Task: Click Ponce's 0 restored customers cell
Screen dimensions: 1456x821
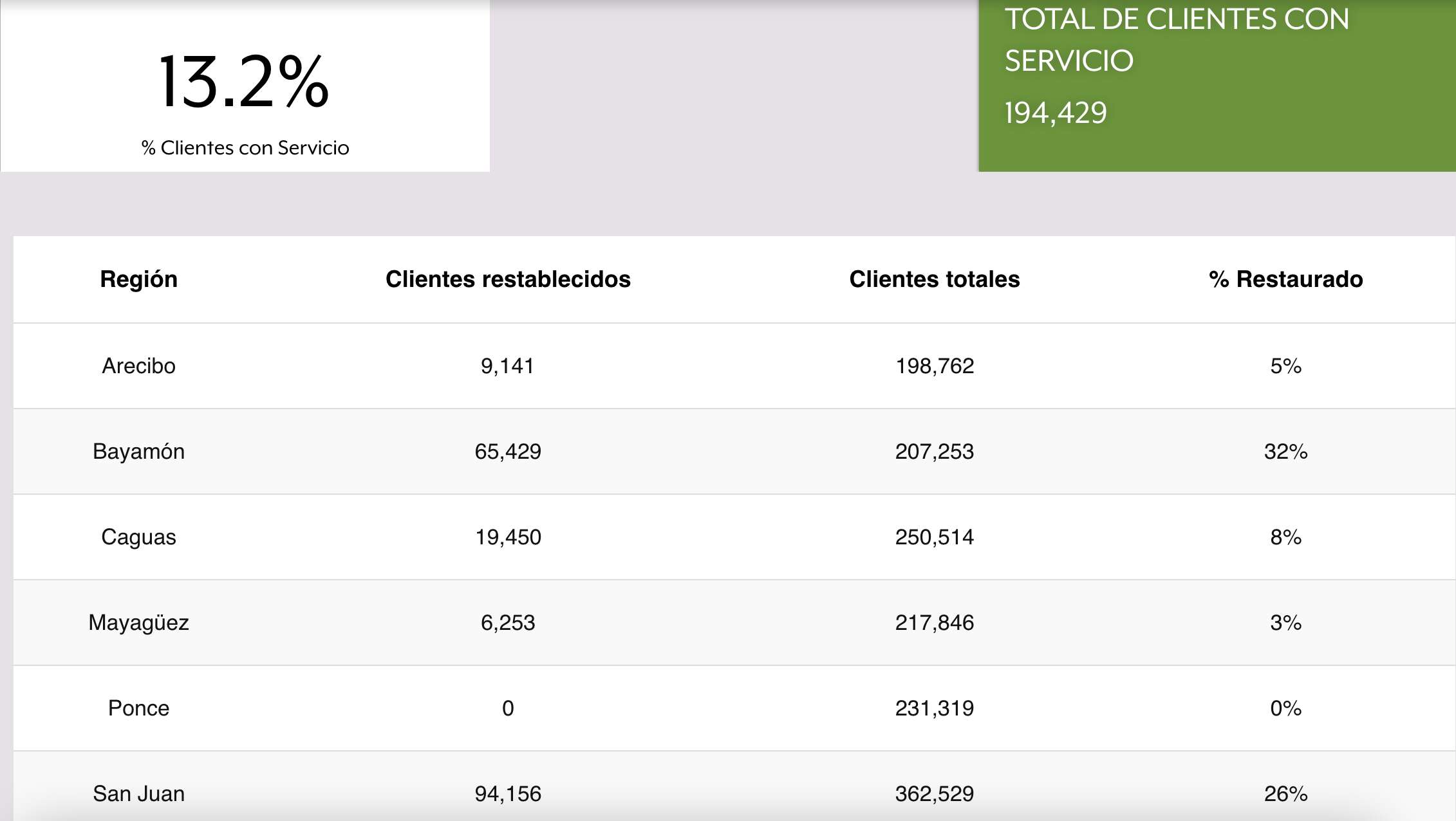Action: click(x=509, y=708)
